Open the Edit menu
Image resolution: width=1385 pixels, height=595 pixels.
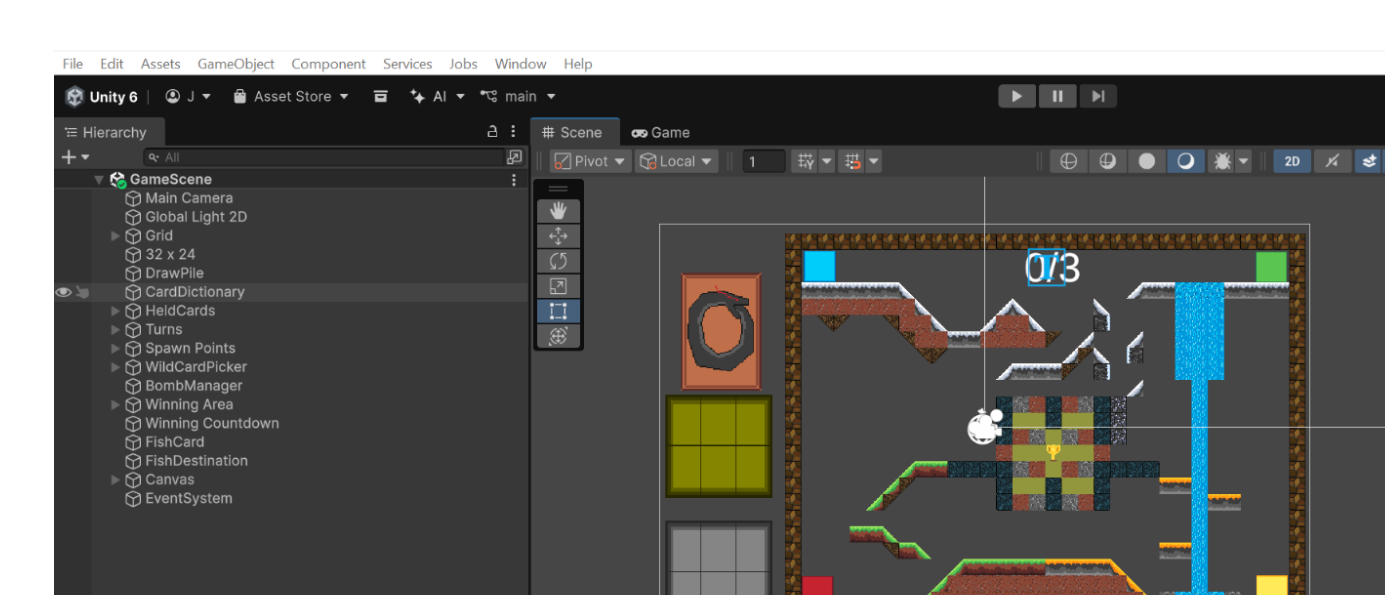click(112, 64)
